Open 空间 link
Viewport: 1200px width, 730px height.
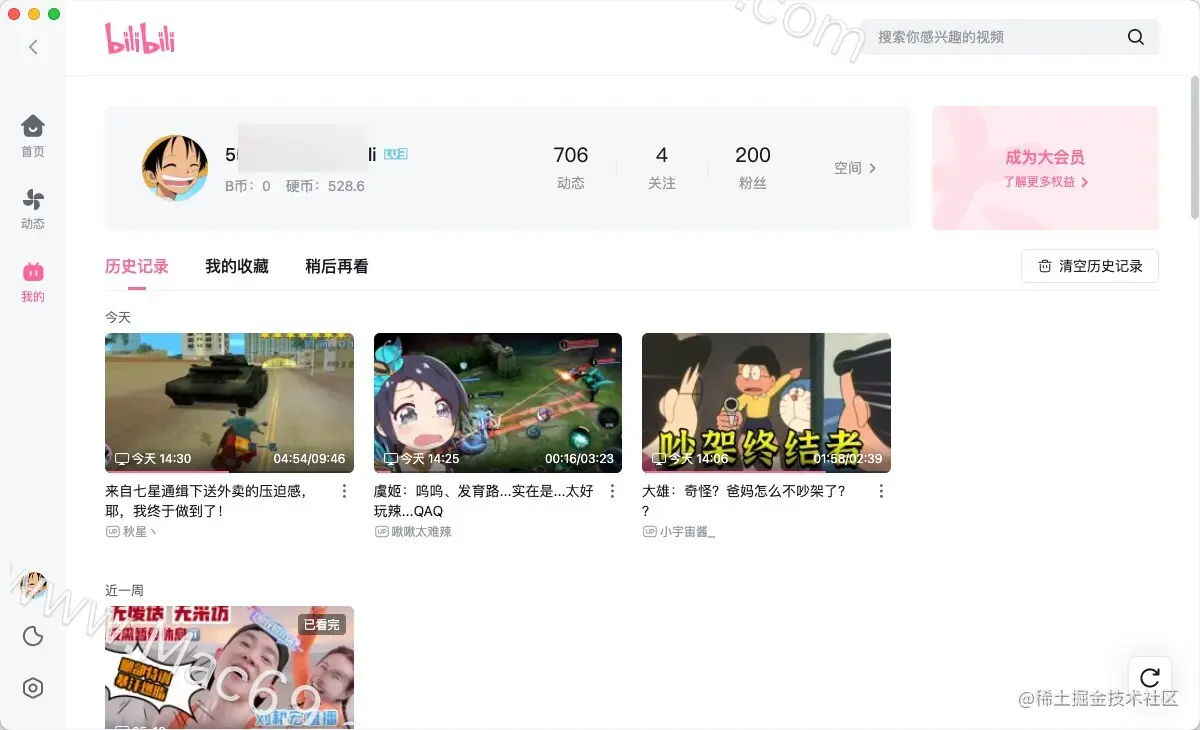pyautogui.click(x=856, y=168)
